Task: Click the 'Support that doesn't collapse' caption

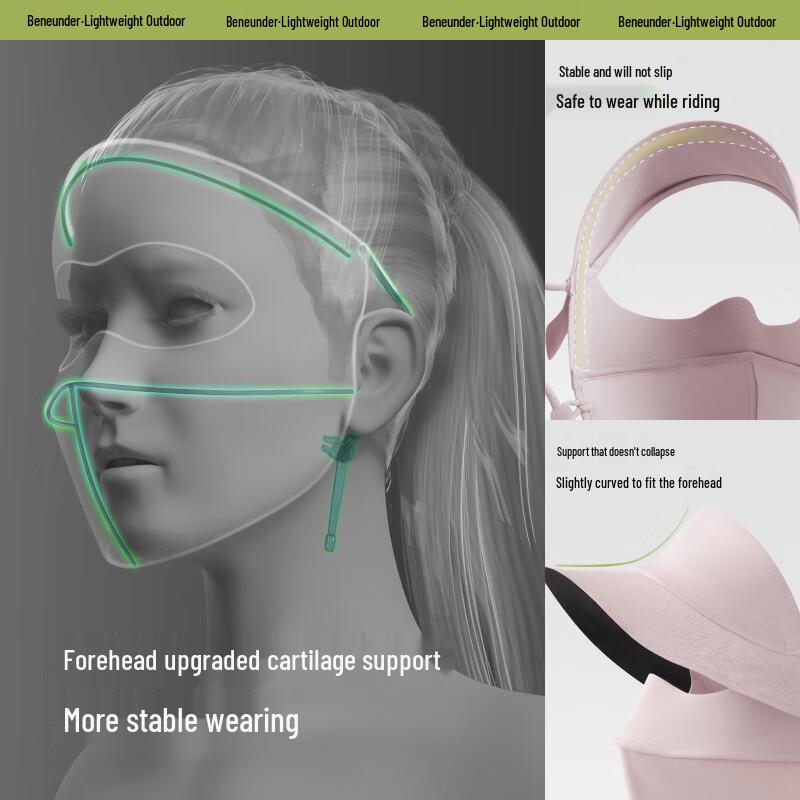Action: pyautogui.click(x=615, y=452)
